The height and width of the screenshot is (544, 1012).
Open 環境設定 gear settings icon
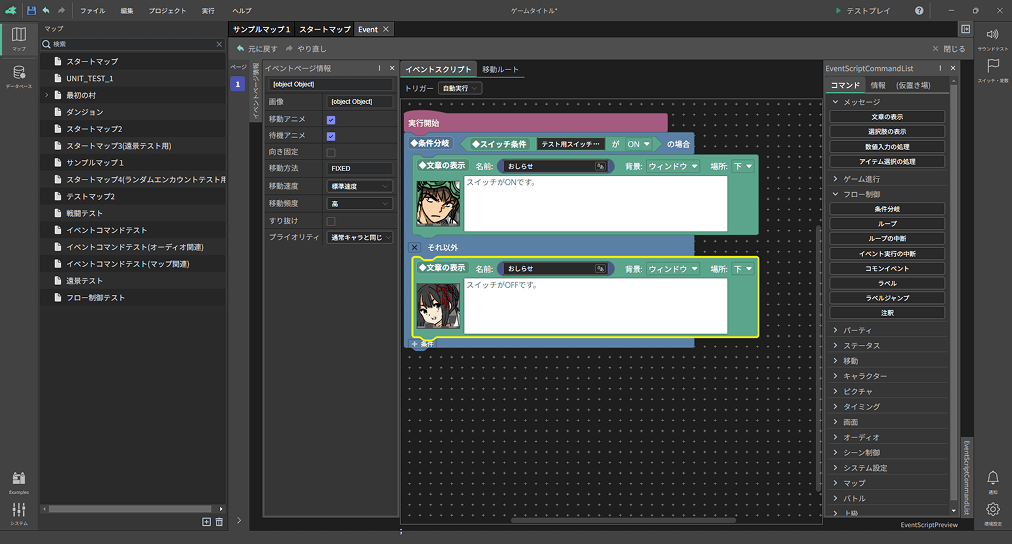[x=992, y=512]
